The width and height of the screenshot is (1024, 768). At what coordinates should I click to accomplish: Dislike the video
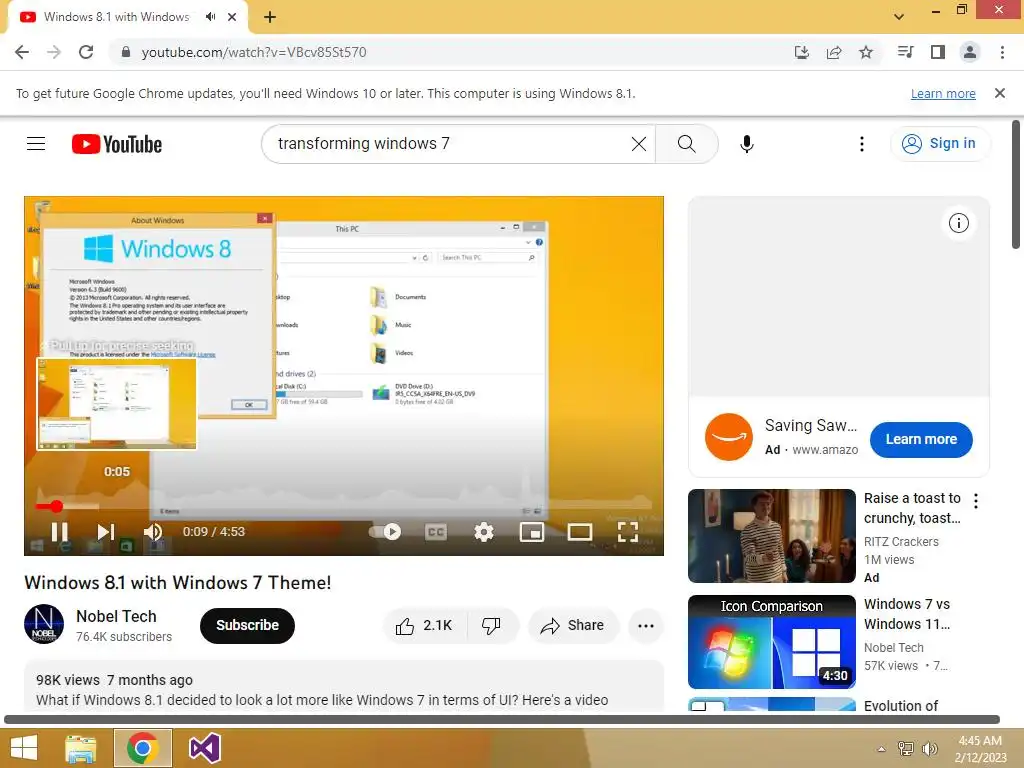tap(491, 626)
